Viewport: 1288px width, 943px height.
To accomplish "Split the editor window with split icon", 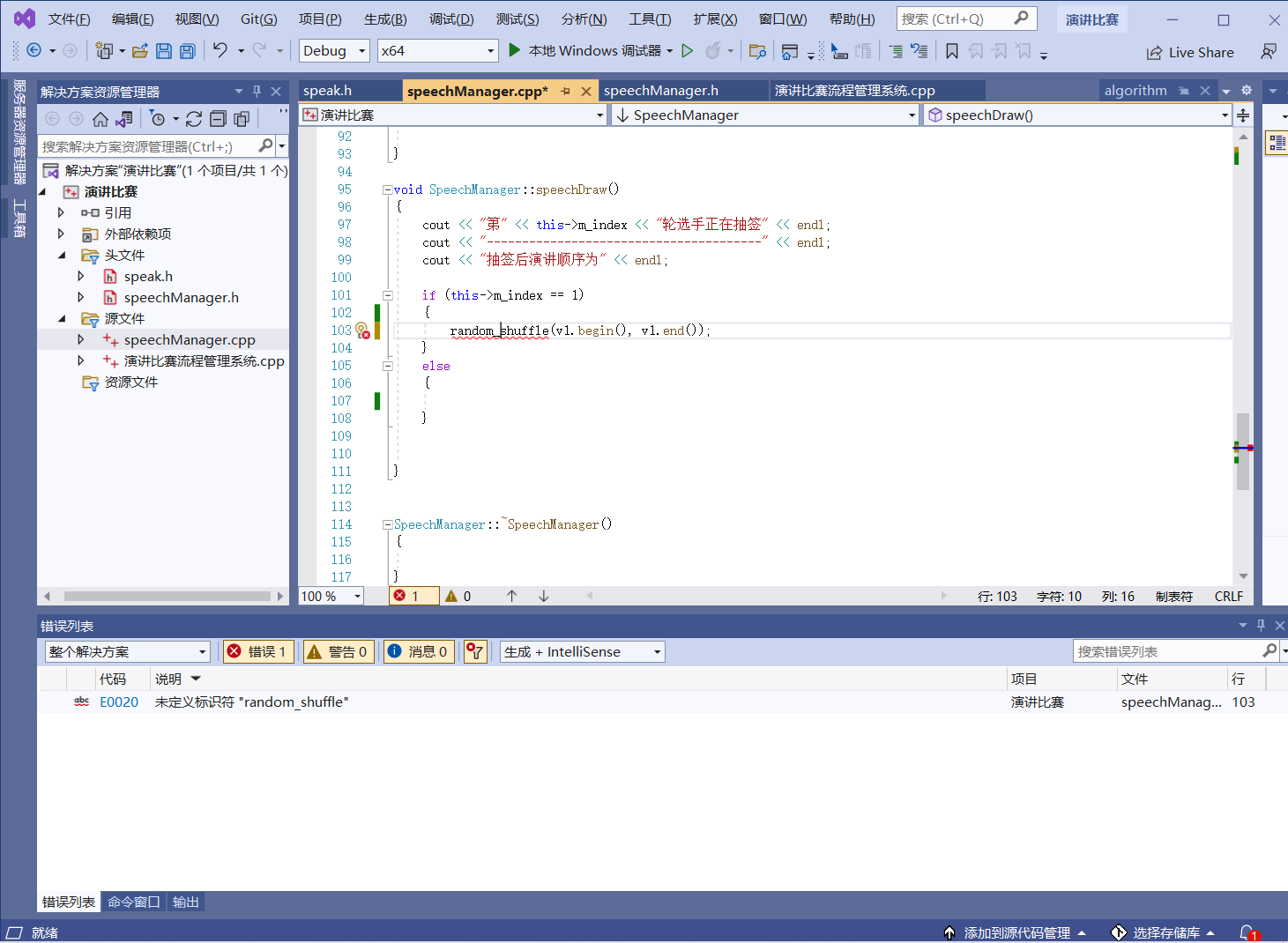I will pyautogui.click(x=1243, y=115).
